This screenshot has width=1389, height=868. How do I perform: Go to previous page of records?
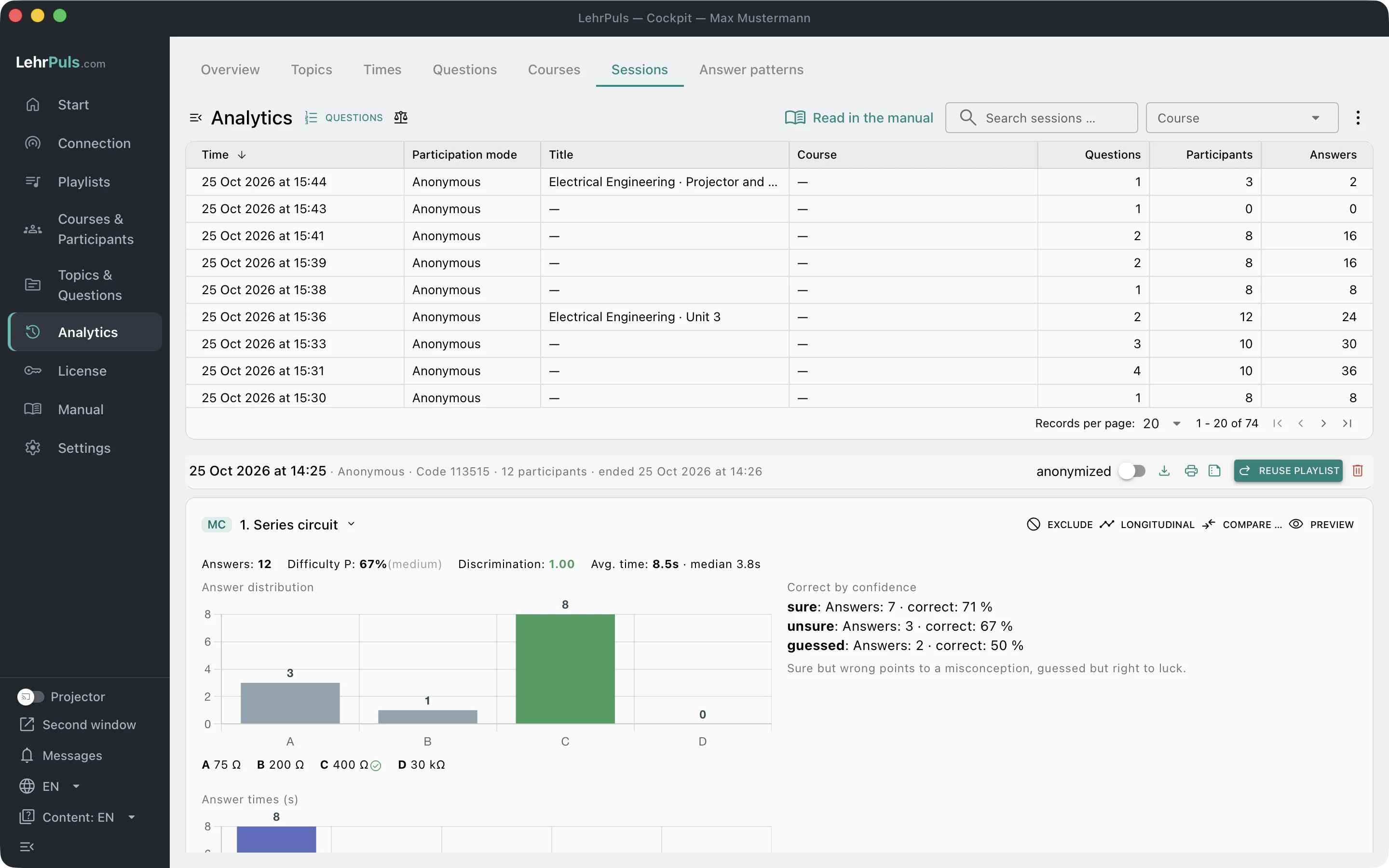pos(1301,423)
